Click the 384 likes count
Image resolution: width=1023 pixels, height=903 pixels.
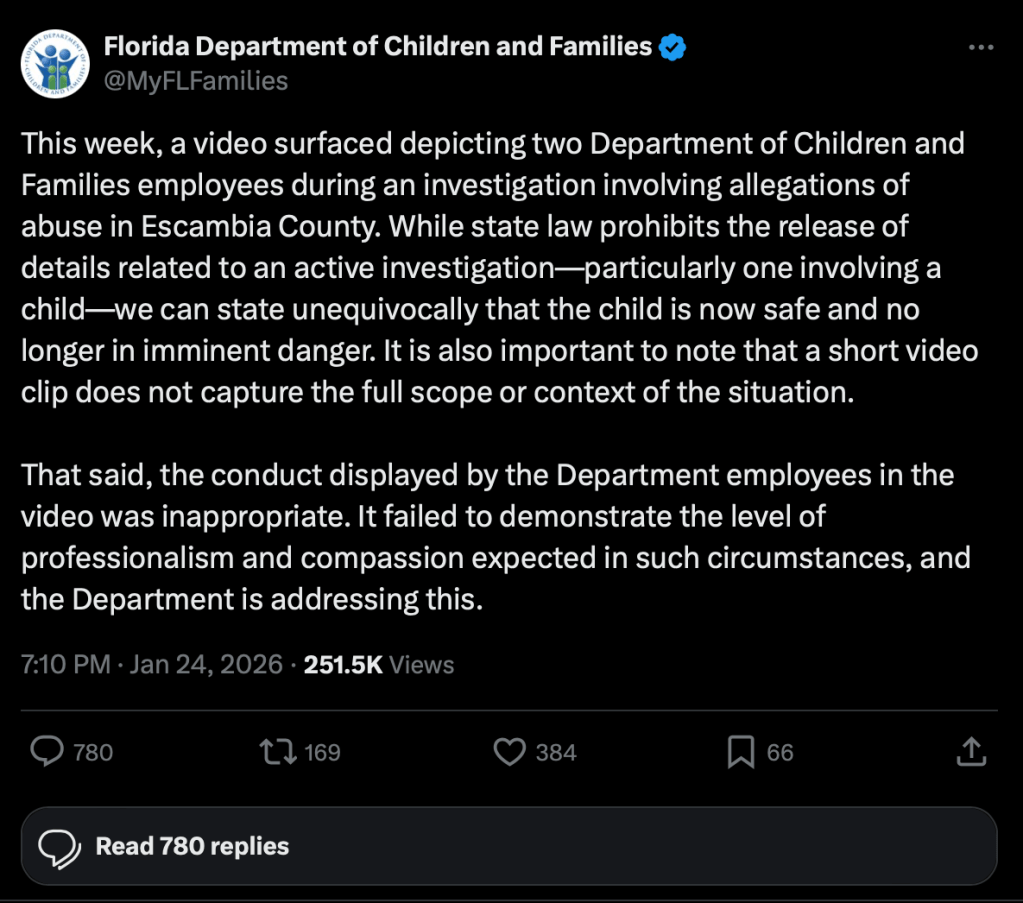point(556,752)
